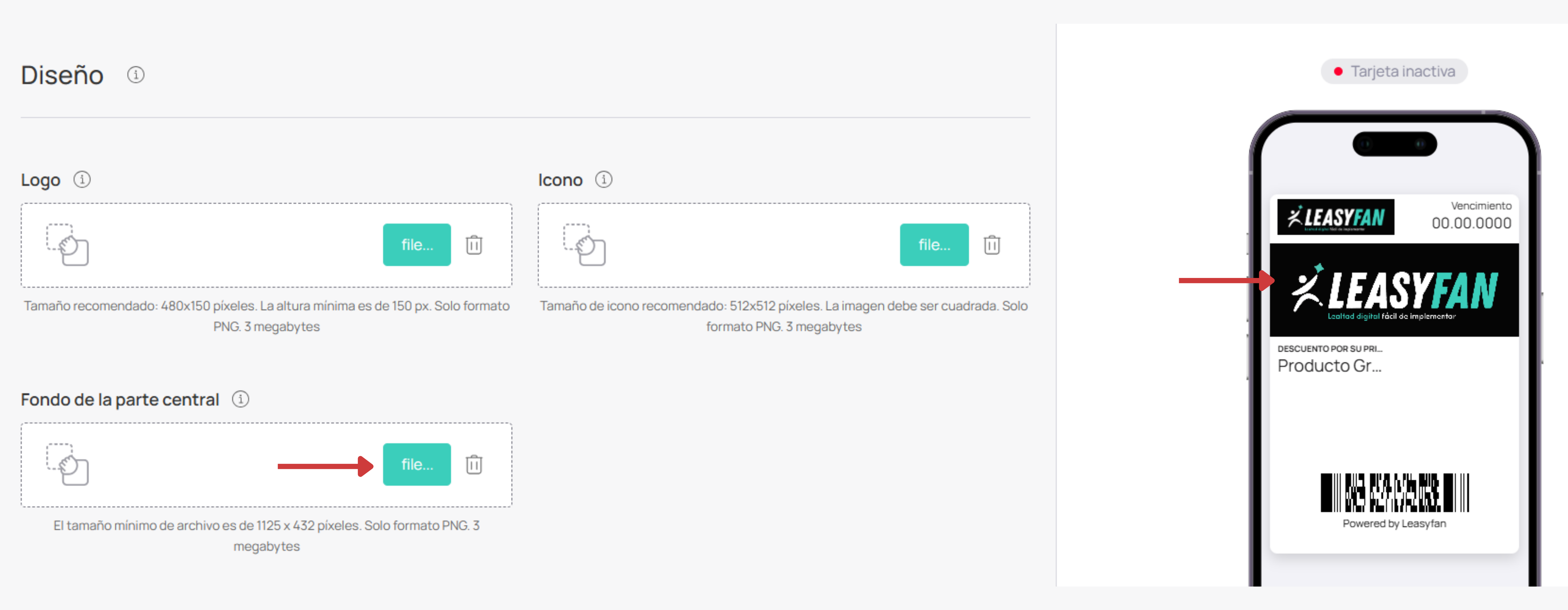This screenshot has height=610, width=1568.
Task: Choose a Logo file with file button
Action: pos(417,245)
